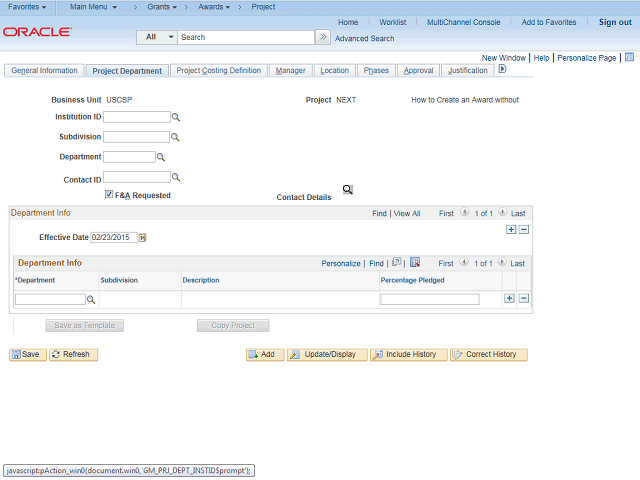Open the Subdivision lookup magnifier
Screen dimensions: 640x480
[175, 137]
